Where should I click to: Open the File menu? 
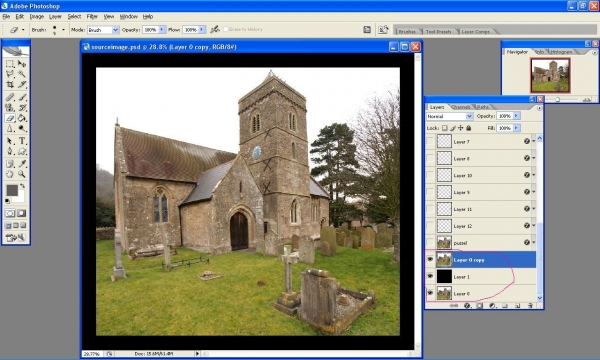tap(6, 16)
